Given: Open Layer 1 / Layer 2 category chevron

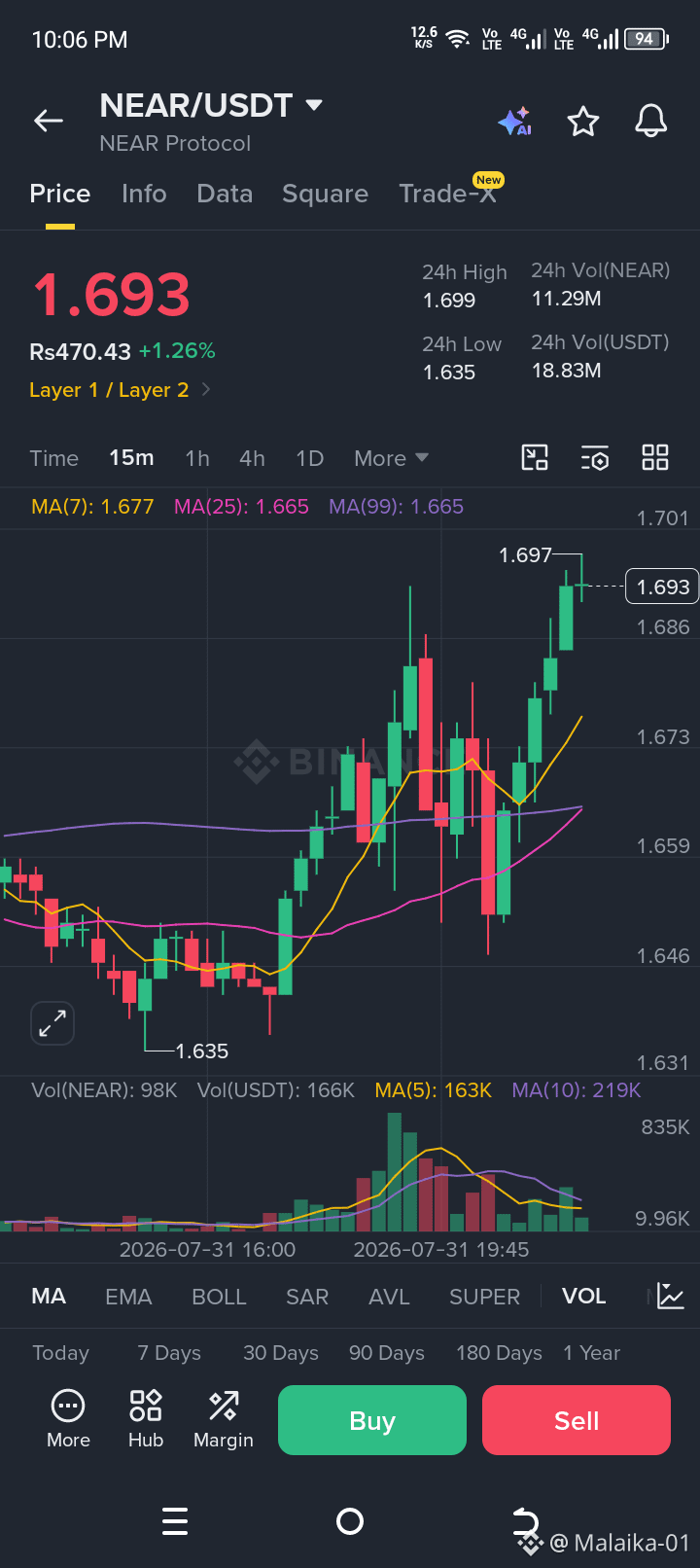Looking at the screenshot, I should 206,390.
